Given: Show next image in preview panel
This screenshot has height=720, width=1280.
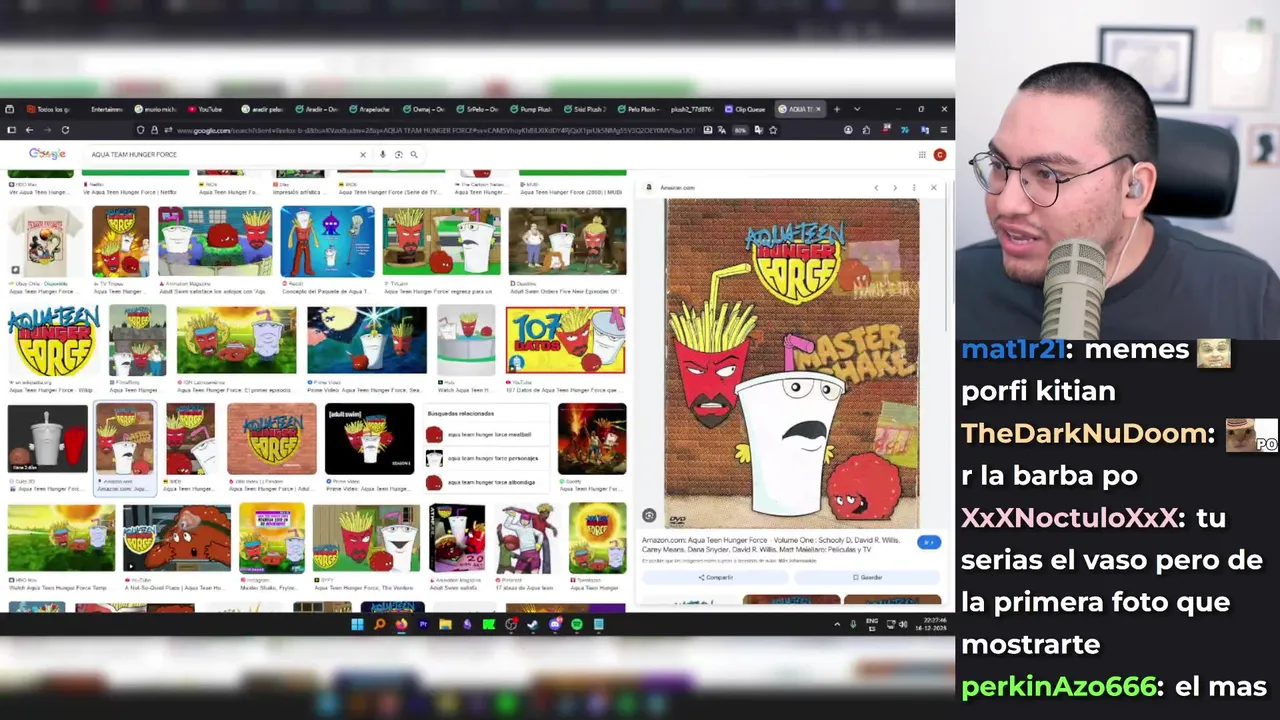Looking at the screenshot, I should (x=895, y=188).
